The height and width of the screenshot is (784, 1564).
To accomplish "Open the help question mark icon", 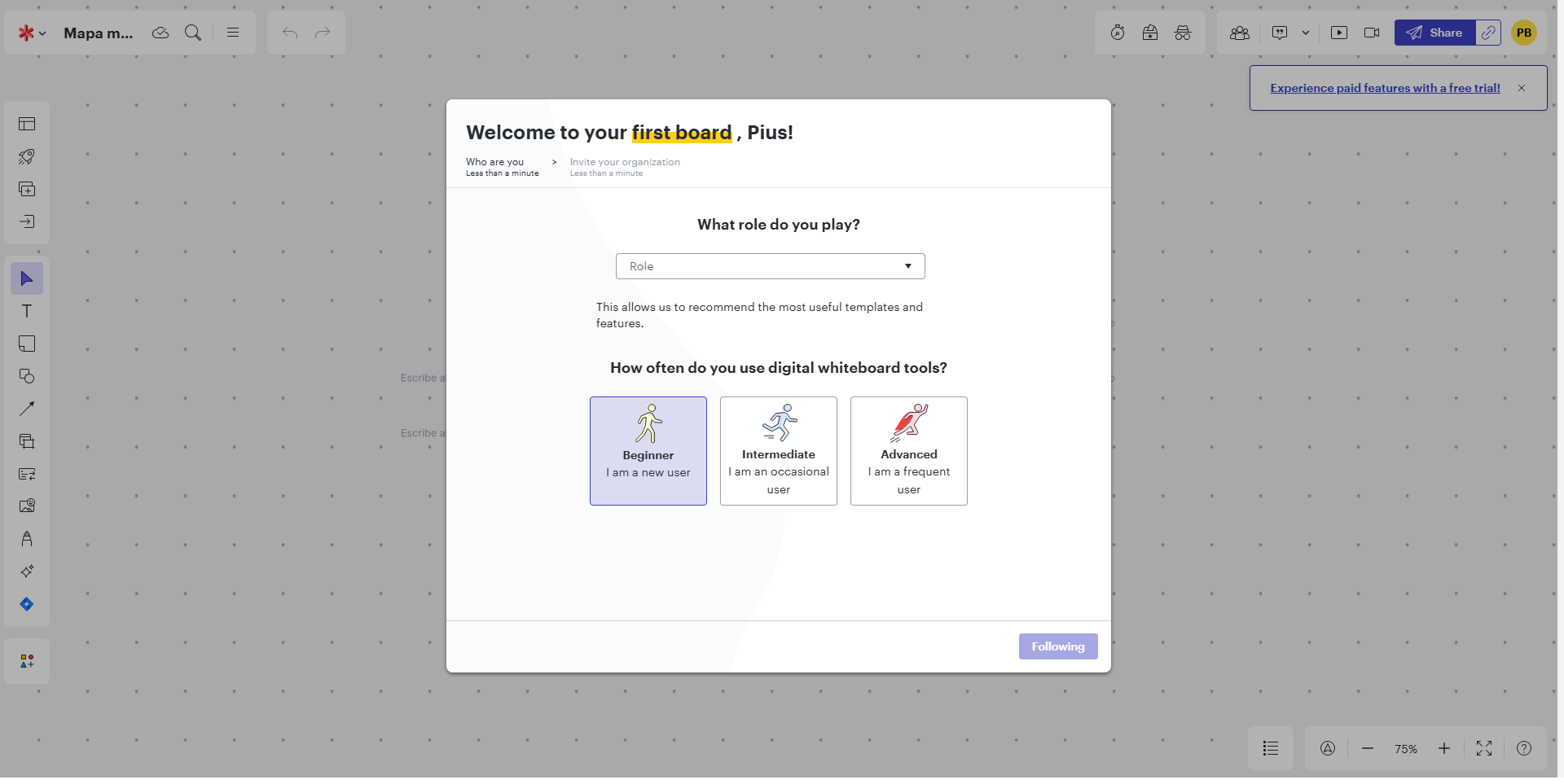I will (x=1524, y=748).
